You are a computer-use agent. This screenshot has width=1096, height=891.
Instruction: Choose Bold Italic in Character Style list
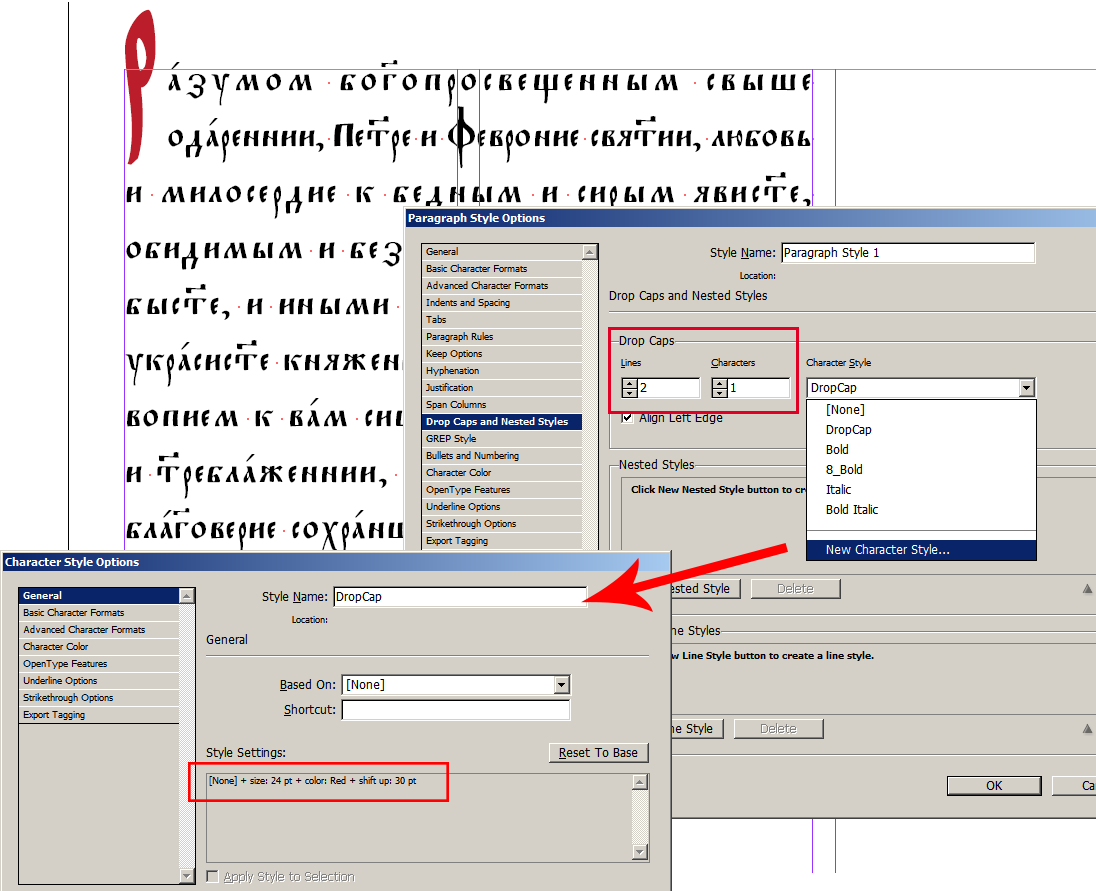(x=852, y=509)
